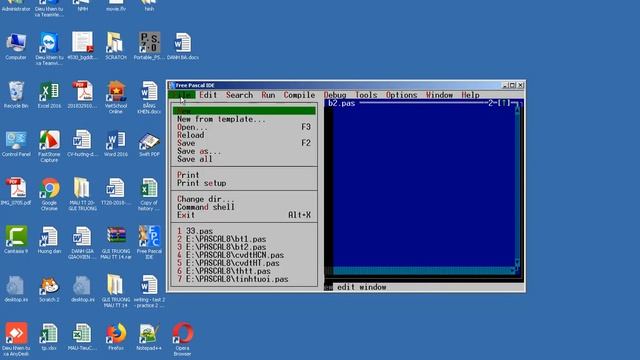Choose Command shell in the File menu
The width and height of the screenshot is (640, 360).
point(244,207)
